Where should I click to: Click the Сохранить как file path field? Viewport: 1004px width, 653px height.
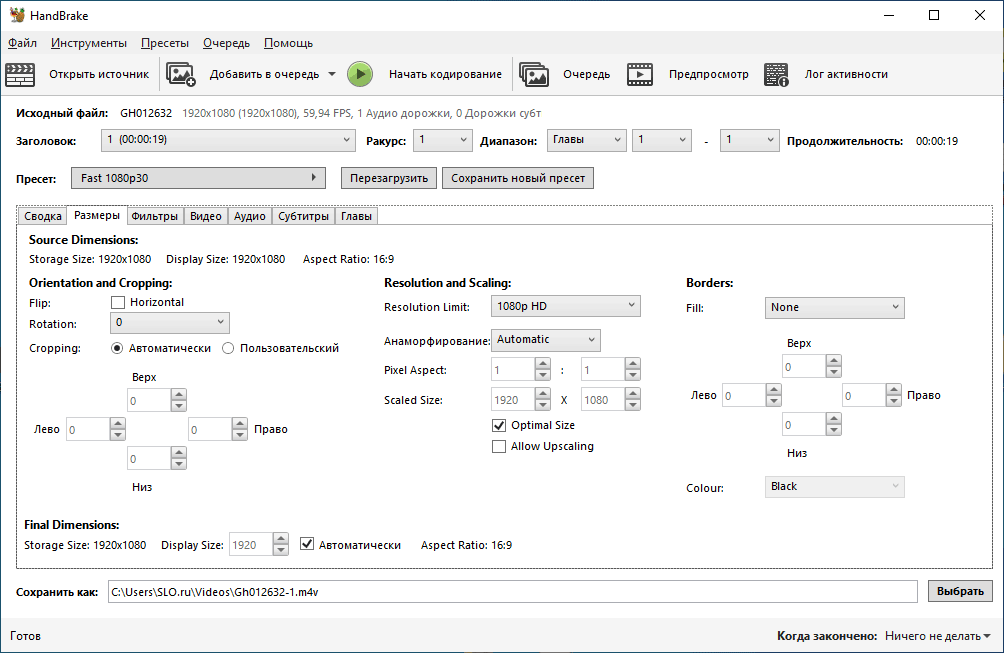(x=512, y=592)
